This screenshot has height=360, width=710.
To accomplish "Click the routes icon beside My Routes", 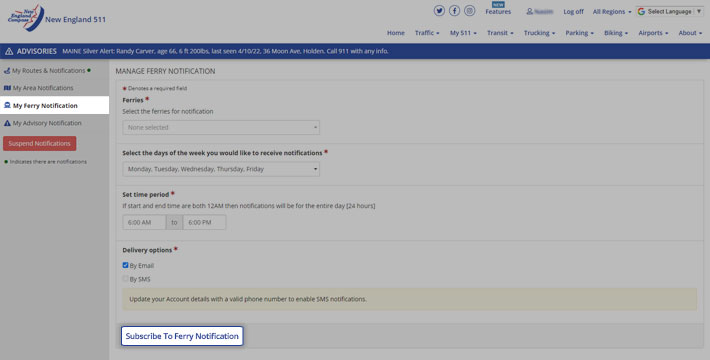I will pos(7,71).
